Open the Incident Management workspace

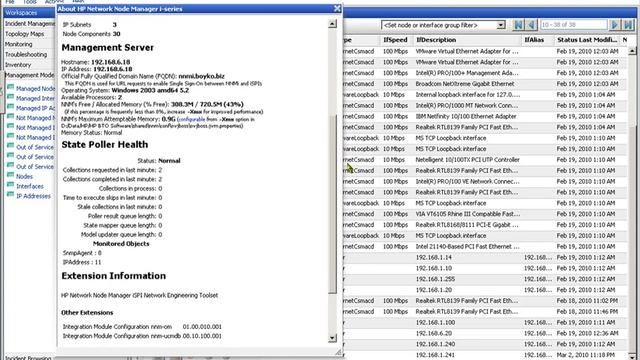29,24
